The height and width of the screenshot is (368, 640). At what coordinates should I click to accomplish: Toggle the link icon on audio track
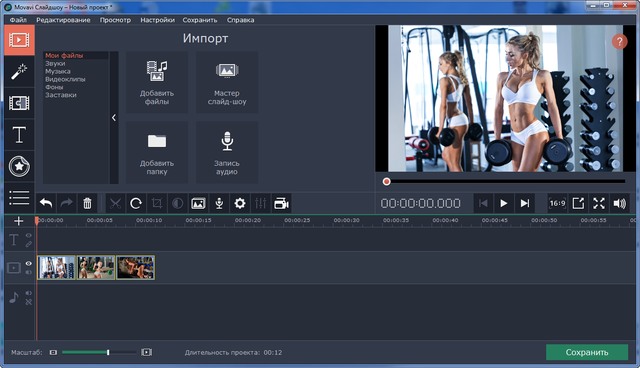click(x=29, y=302)
